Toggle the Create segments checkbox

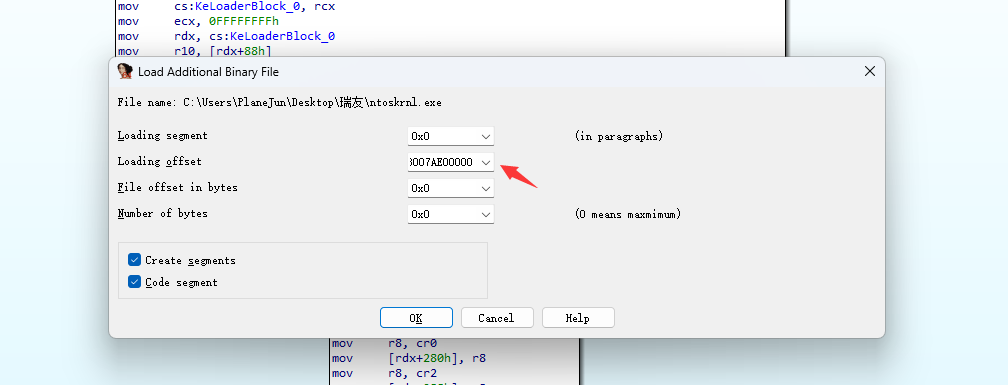point(134,260)
